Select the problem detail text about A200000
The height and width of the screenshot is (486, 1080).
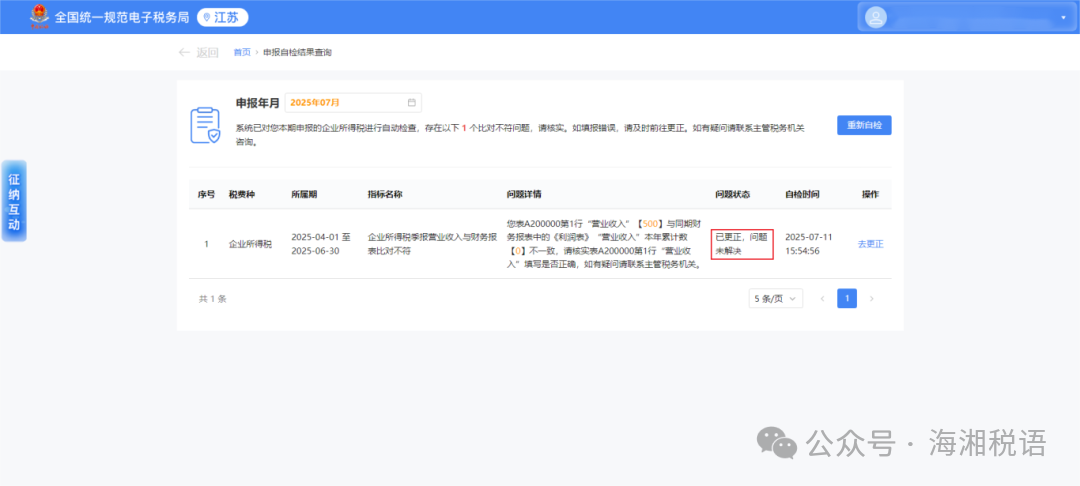(603, 244)
